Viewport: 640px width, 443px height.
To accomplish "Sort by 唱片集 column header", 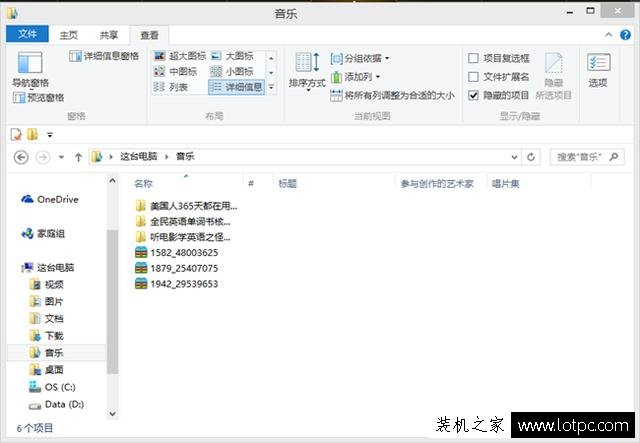I will [x=505, y=184].
